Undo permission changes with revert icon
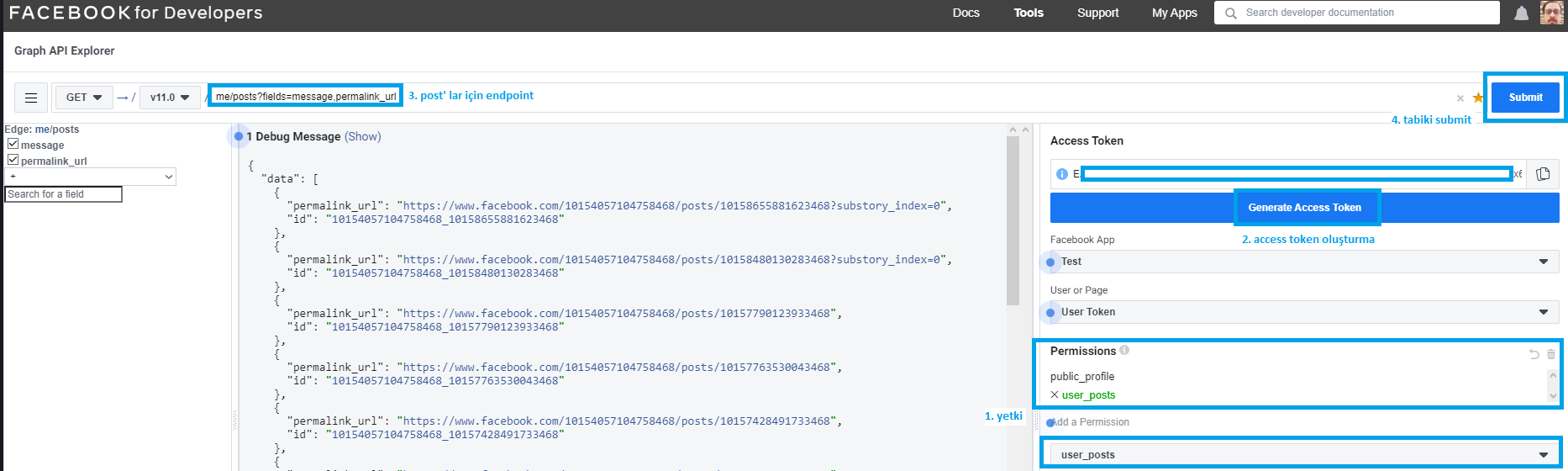Viewport: 1568px width, 471px height. click(1534, 354)
